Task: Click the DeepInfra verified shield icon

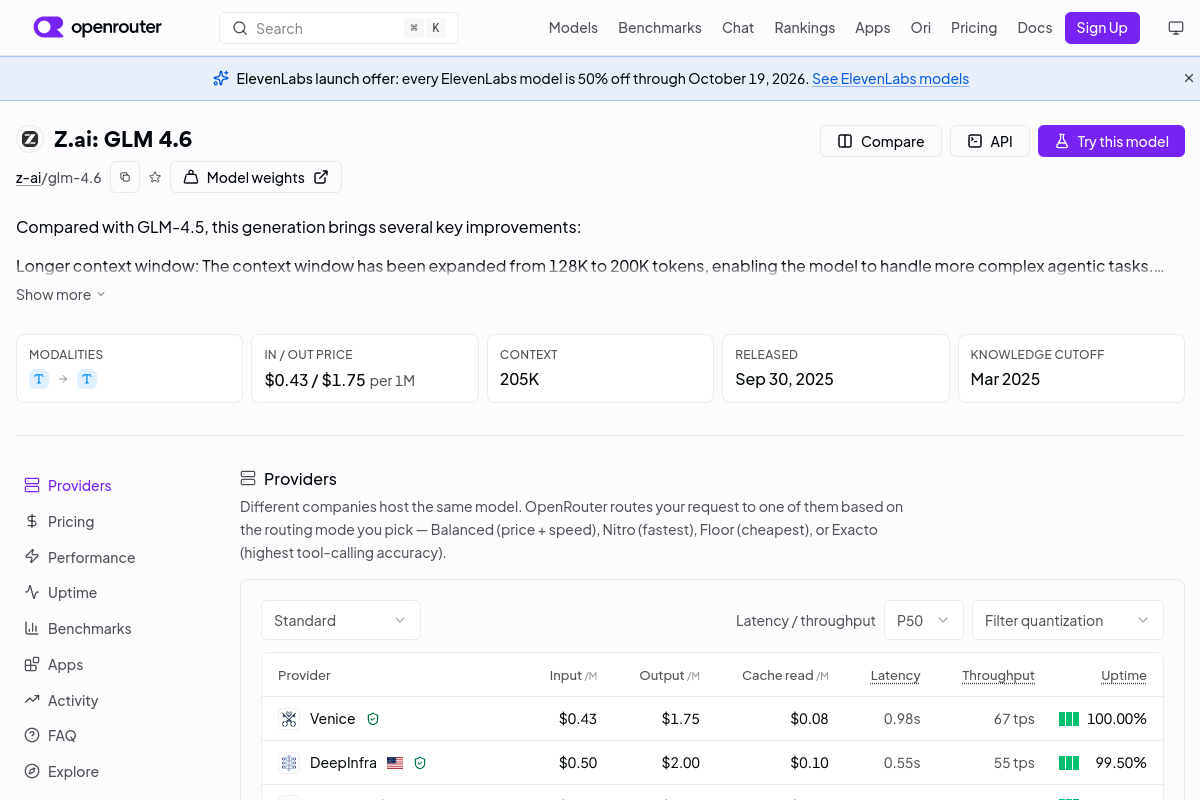Action: click(420, 763)
